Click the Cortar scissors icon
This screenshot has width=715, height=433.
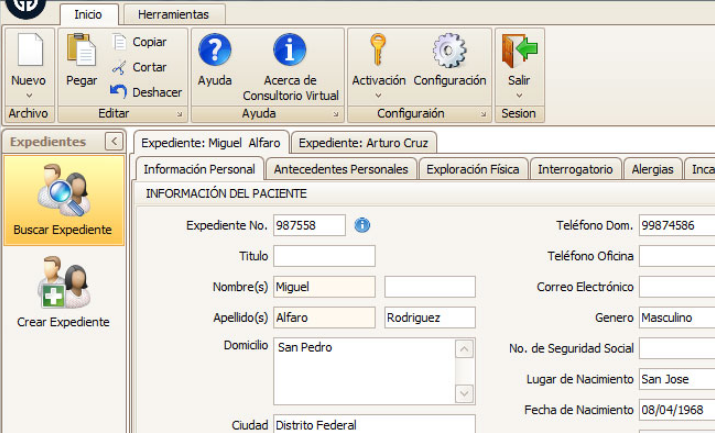(x=120, y=67)
